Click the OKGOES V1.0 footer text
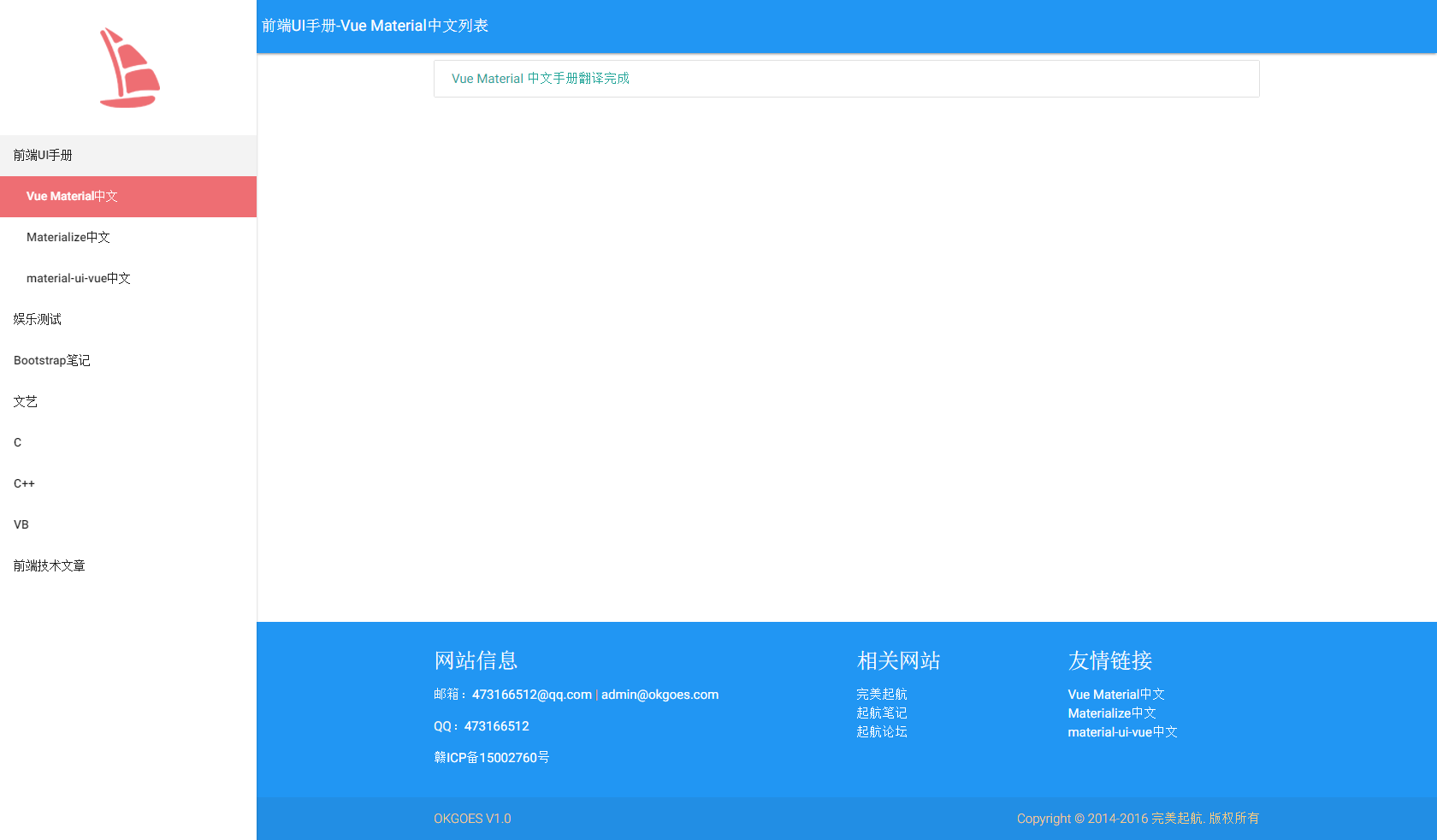Viewport: 1437px width, 840px height. [472, 819]
